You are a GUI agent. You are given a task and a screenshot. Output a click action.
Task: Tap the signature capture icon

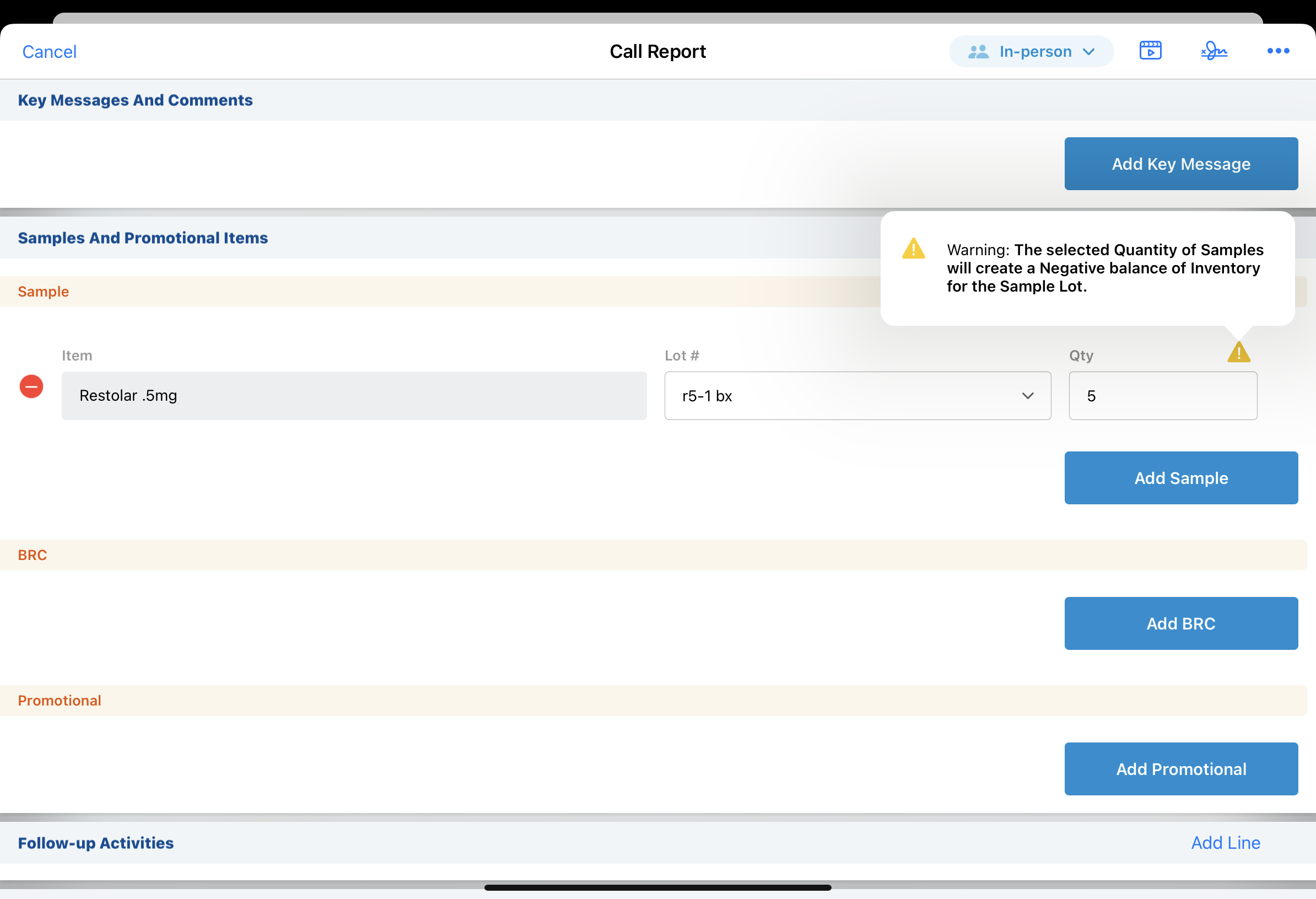point(1213,51)
